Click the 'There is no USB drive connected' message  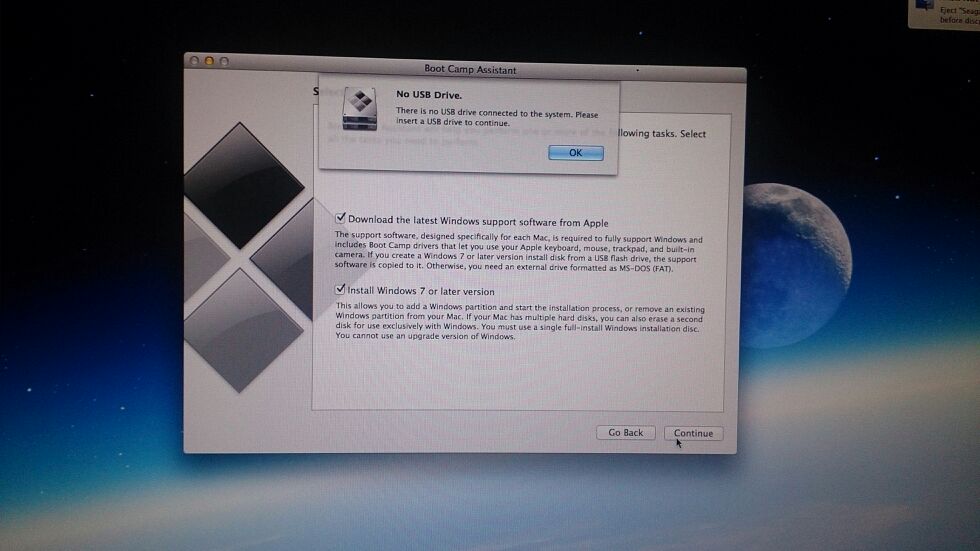pyautogui.click(x=497, y=118)
